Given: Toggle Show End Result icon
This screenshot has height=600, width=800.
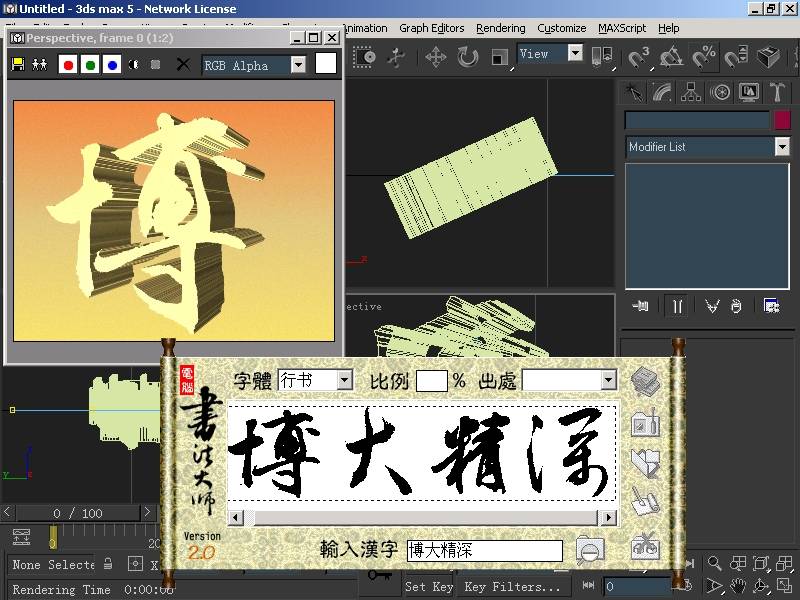Looking at the screenshot, I should click(x=677, y=306).
